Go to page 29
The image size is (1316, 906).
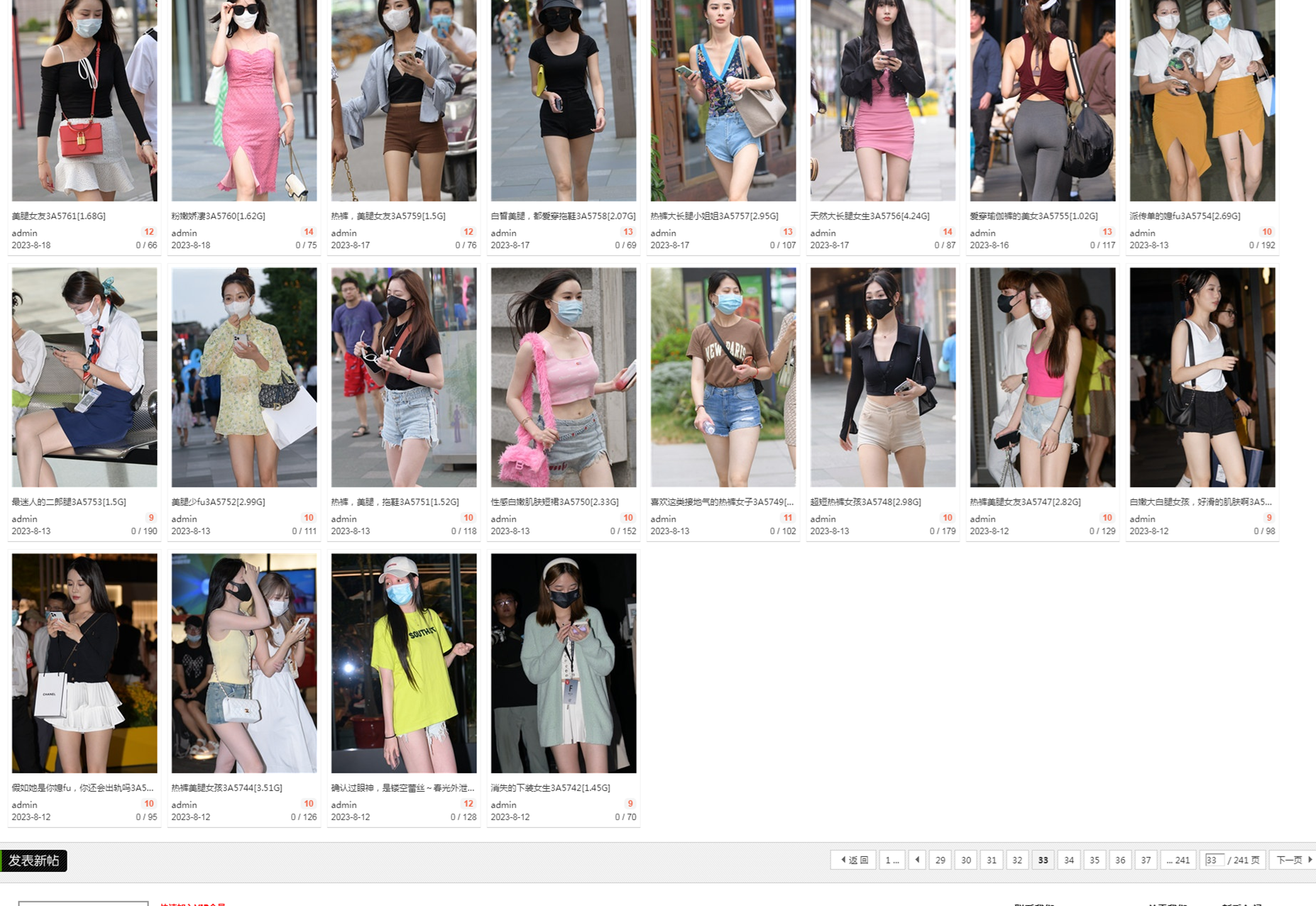tap(940, 860)
